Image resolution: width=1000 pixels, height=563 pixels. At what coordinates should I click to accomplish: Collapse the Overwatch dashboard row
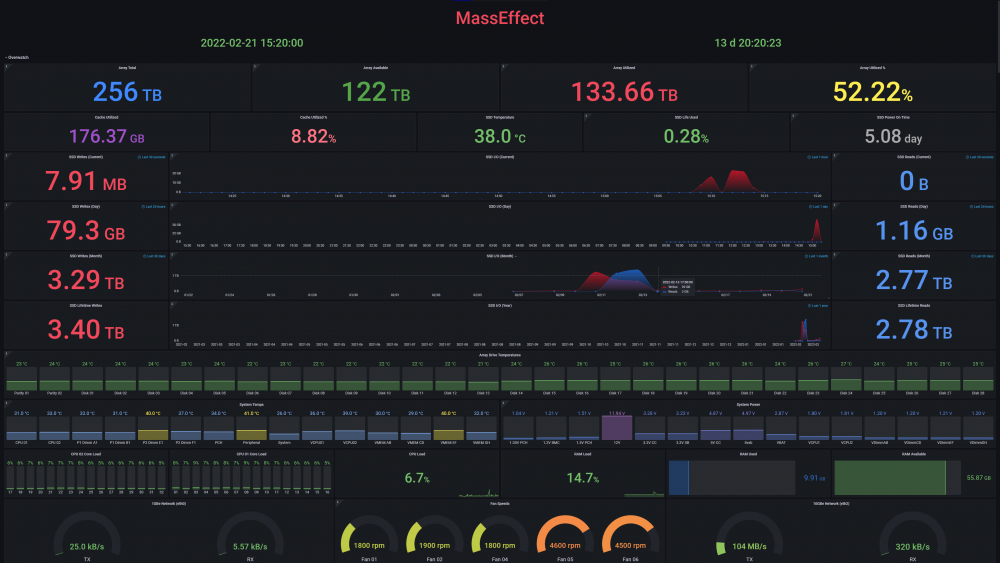tap(17, 57)
